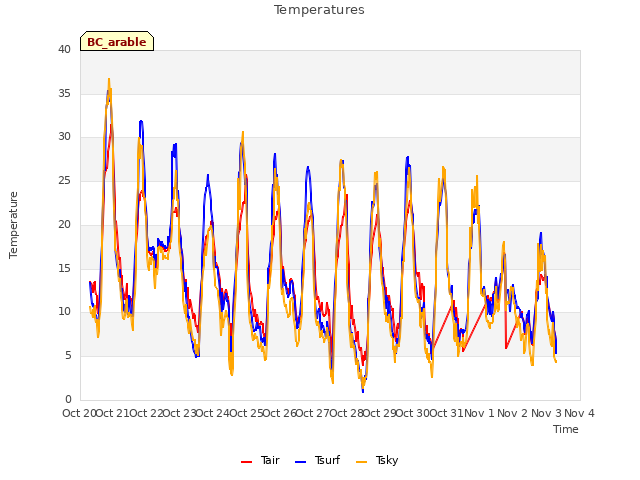Toggle the Tsky legend entry
Viewport: 640px width, 480px height.
pos(377,460)
